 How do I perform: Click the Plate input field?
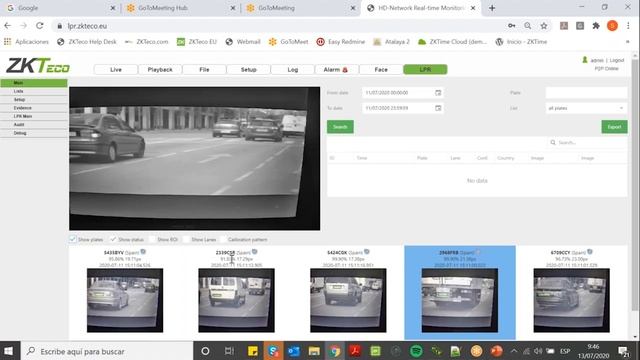click(586, 93)
